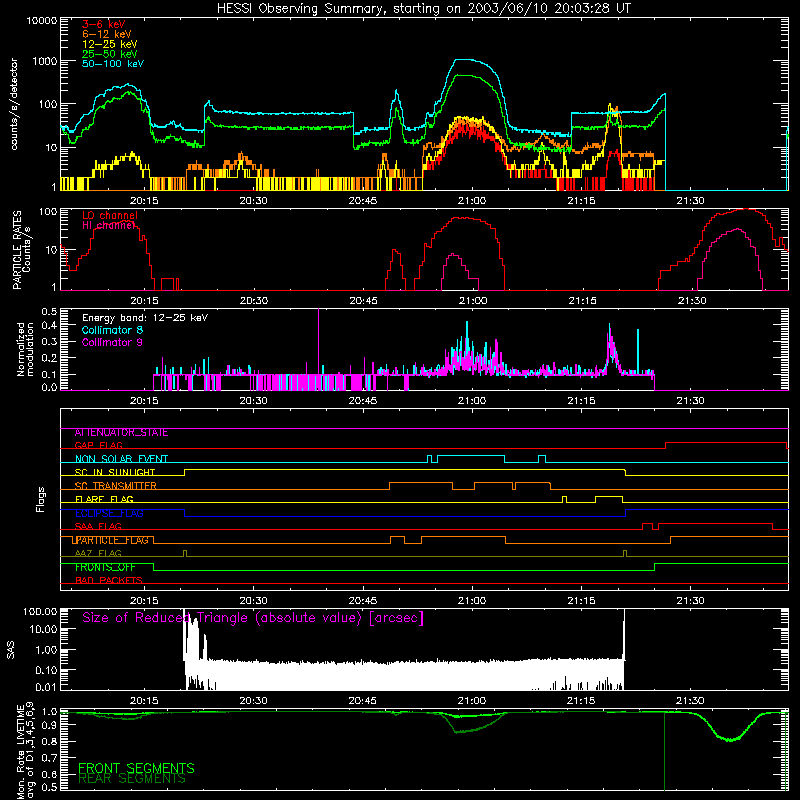Image resolution: width=800 pixels, height=800 pixels.
Task: Click the SAS axis label
Action: [x=10, y=650]
